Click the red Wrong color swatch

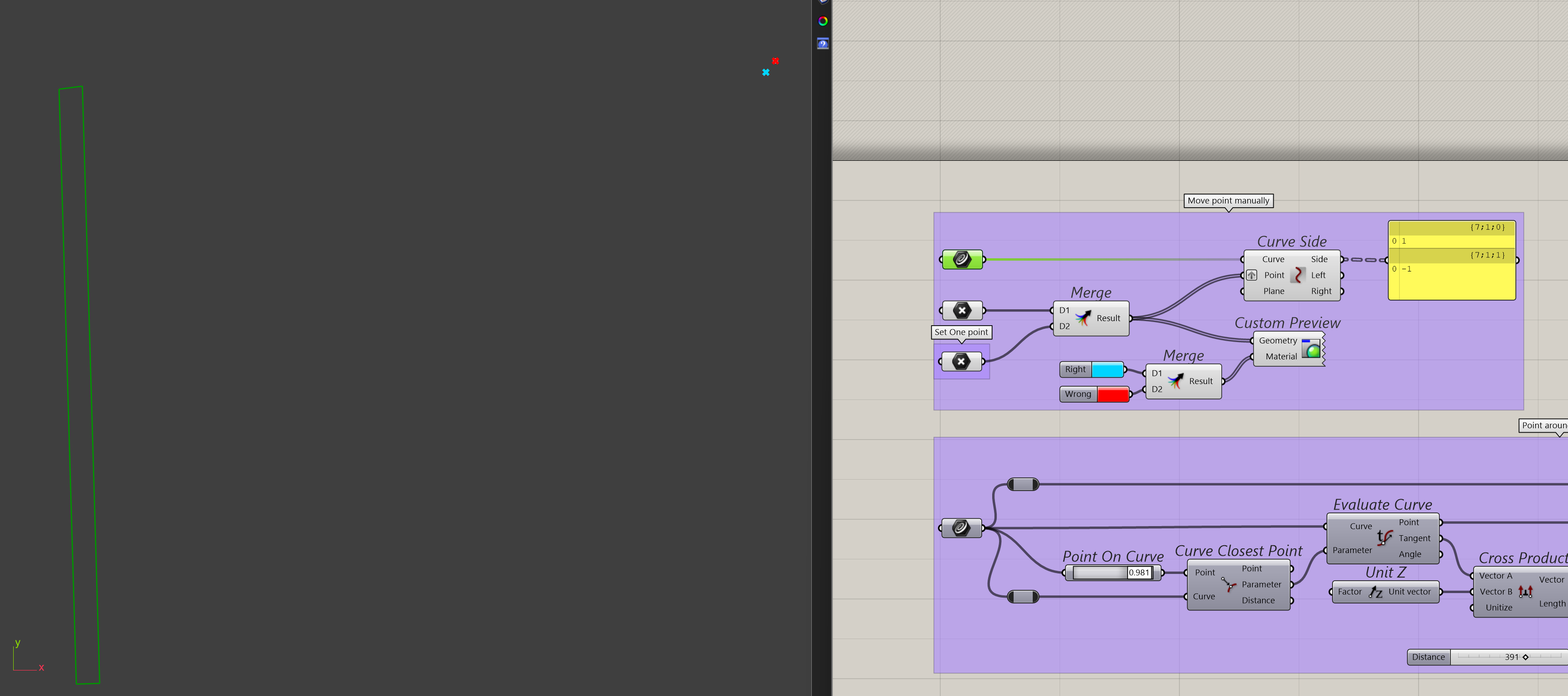point(1113,394)
